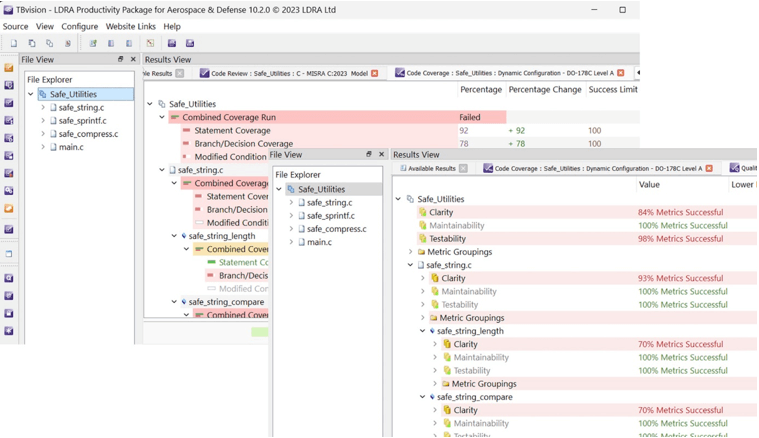Expand main.c in front File Explorer
Image resolution: width=759 pixels, height=438 pixels.
291,242
